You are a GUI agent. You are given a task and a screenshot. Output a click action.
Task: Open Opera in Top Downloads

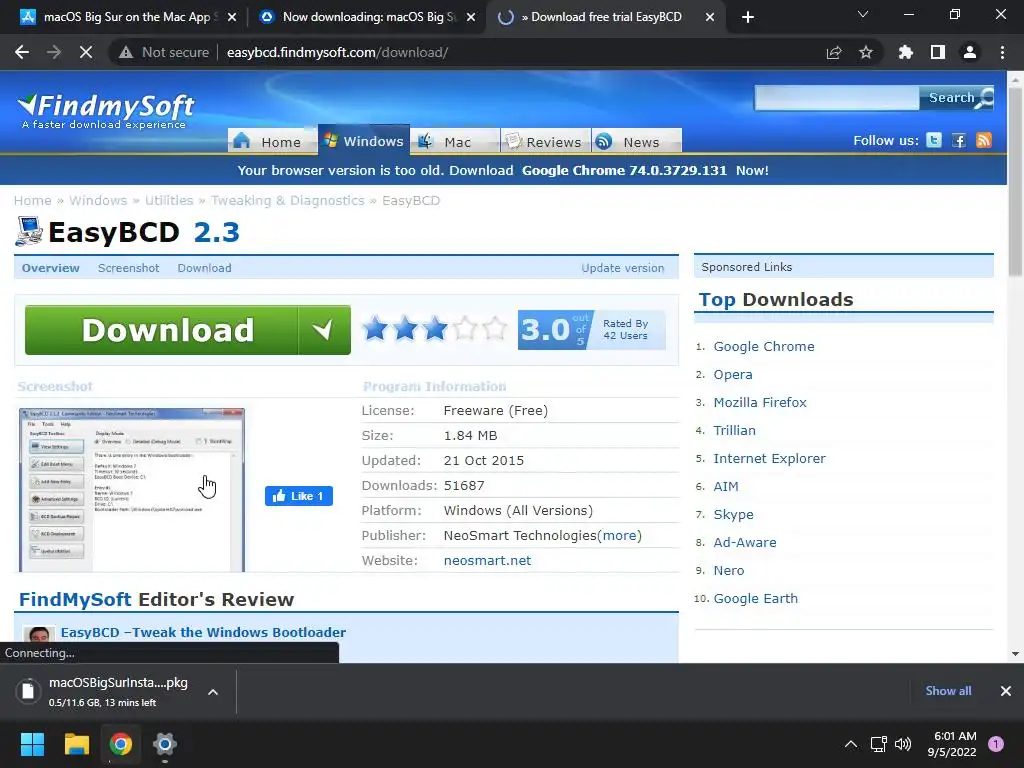click(x=733, y=374)
